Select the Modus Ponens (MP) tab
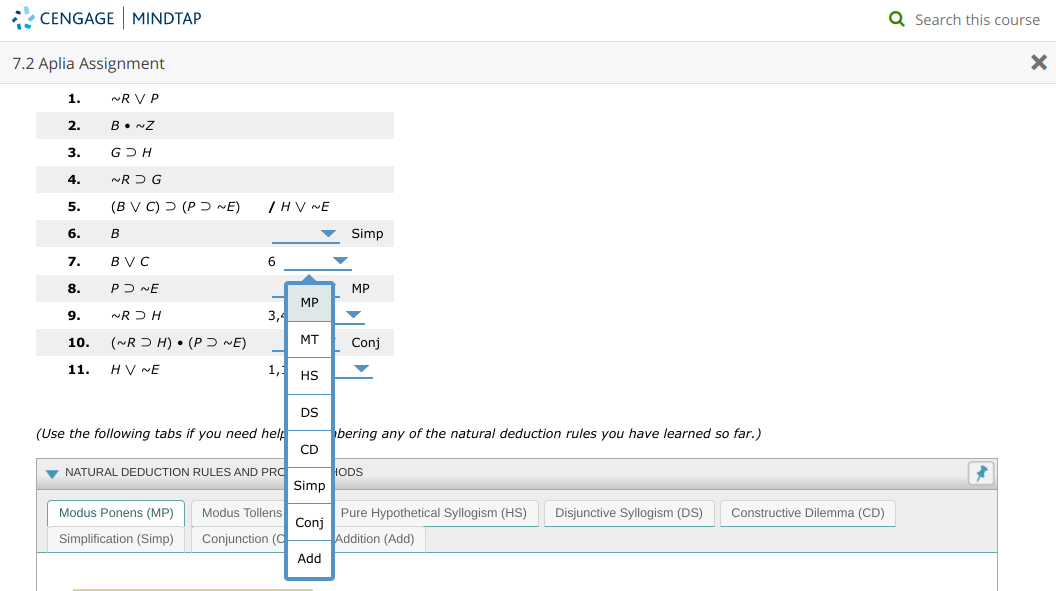Viewport: 1056px width, 591px height. tap(115, 512)
